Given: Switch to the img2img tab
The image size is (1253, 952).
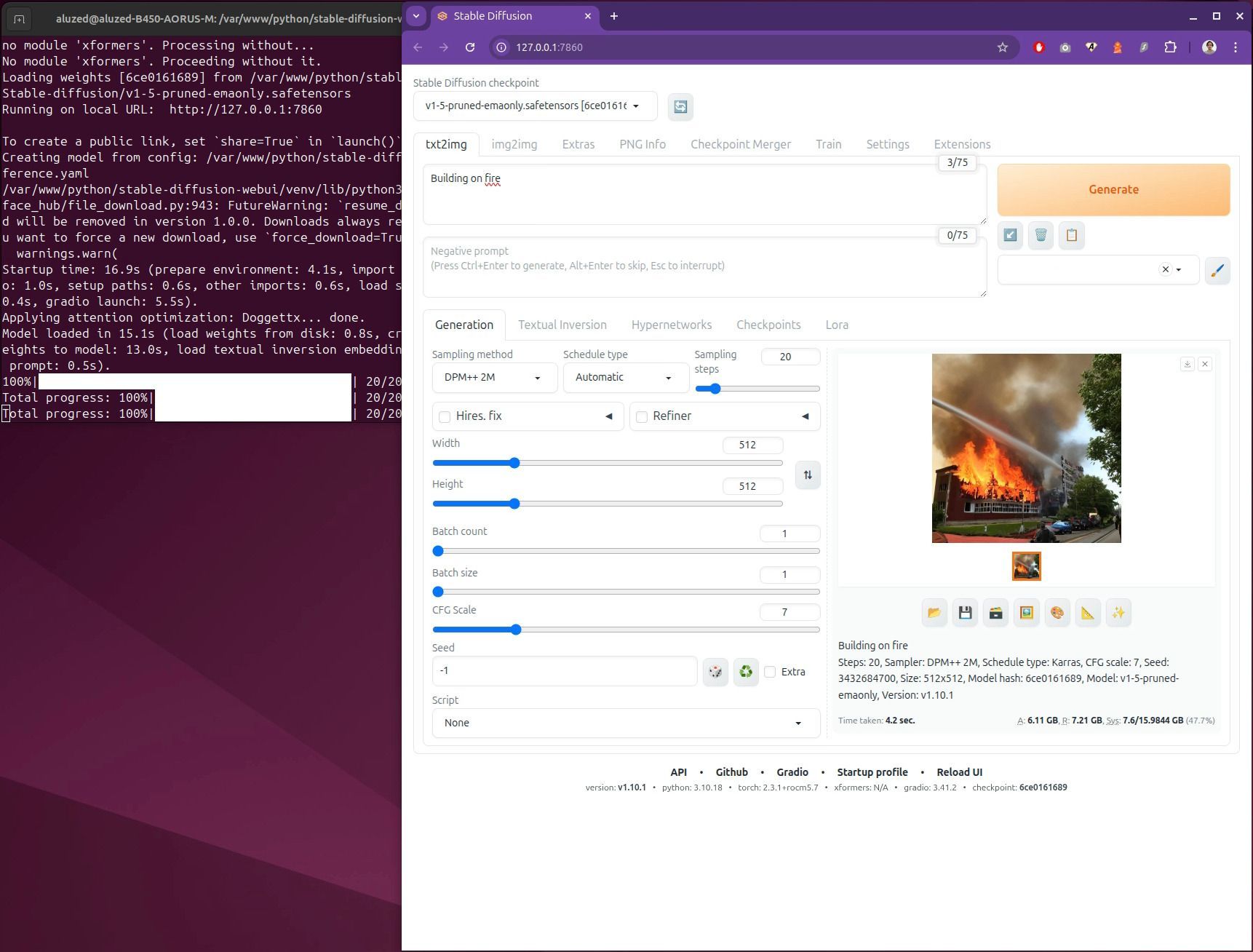Looking at the screenshot, I should point(514,144).
